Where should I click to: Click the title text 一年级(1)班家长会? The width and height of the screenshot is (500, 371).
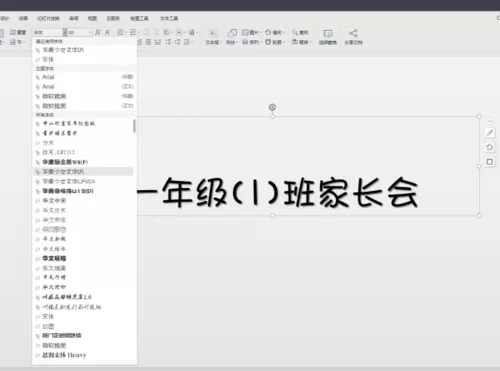[277, 193]
